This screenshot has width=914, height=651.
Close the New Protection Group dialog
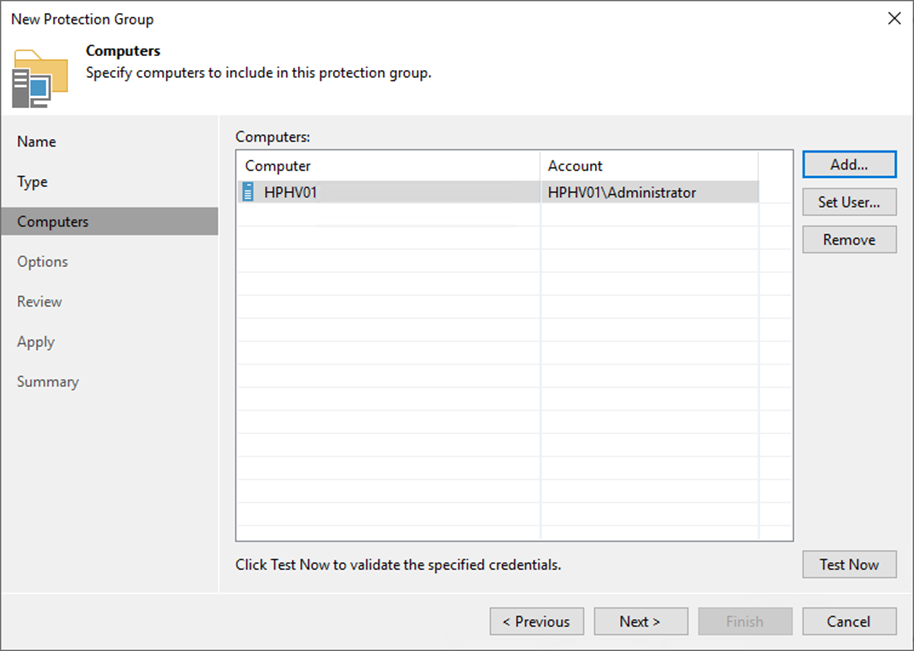click(x=892, y=19)
